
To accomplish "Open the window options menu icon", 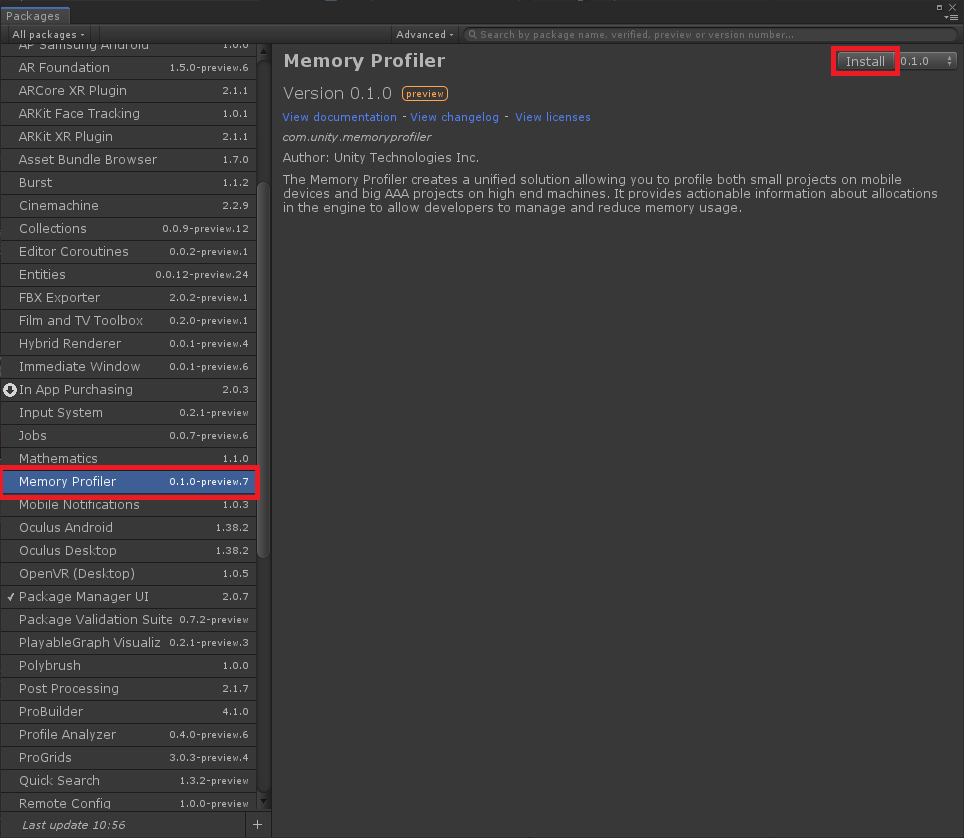I will pyautogui.click(x=951, y=17).
